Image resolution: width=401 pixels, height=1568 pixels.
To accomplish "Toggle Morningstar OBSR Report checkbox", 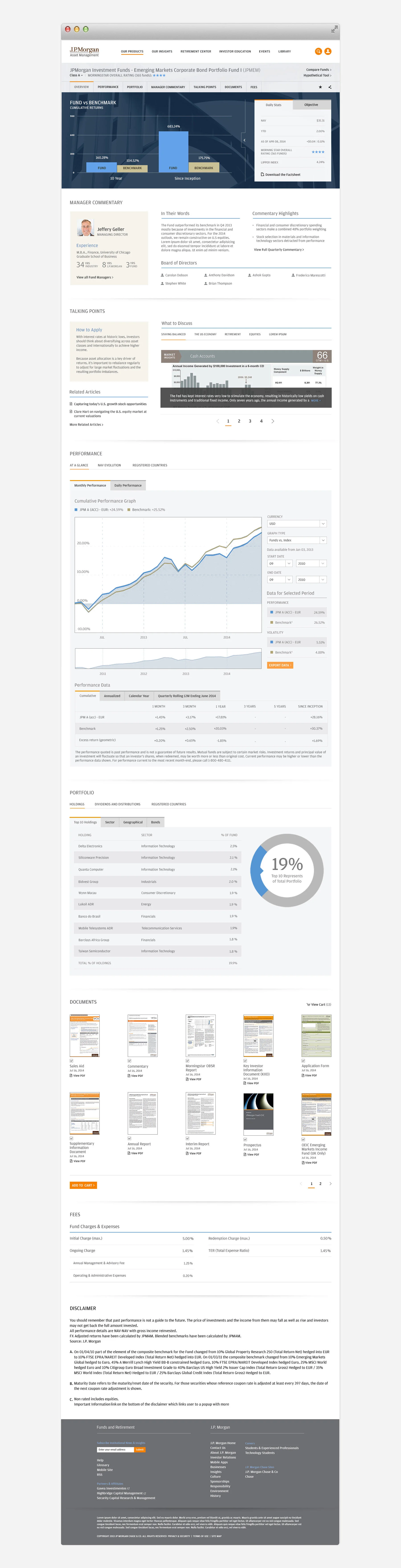I will [187, 1061].
